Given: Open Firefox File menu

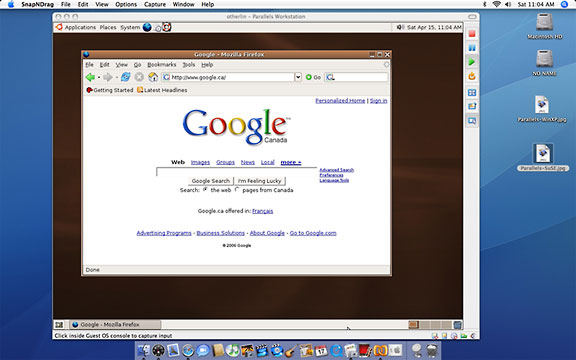Looking at the screenshot, I should point(89,65).
